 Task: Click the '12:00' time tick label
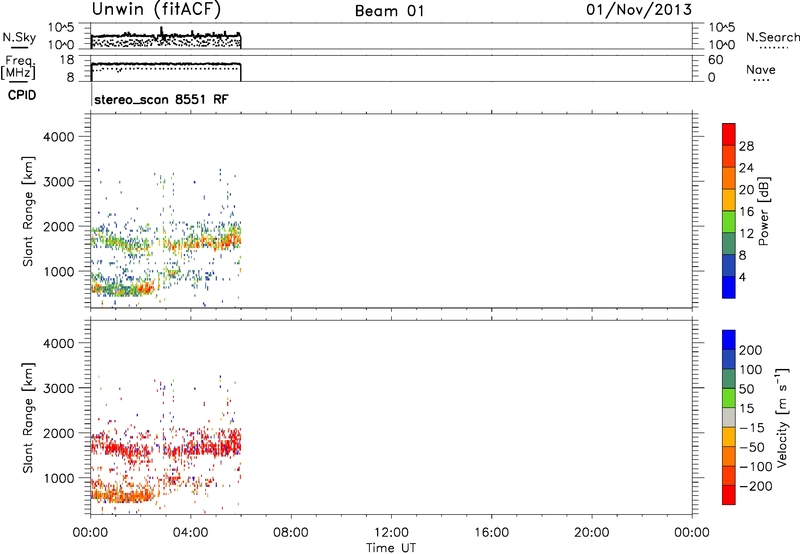(391, 533)
